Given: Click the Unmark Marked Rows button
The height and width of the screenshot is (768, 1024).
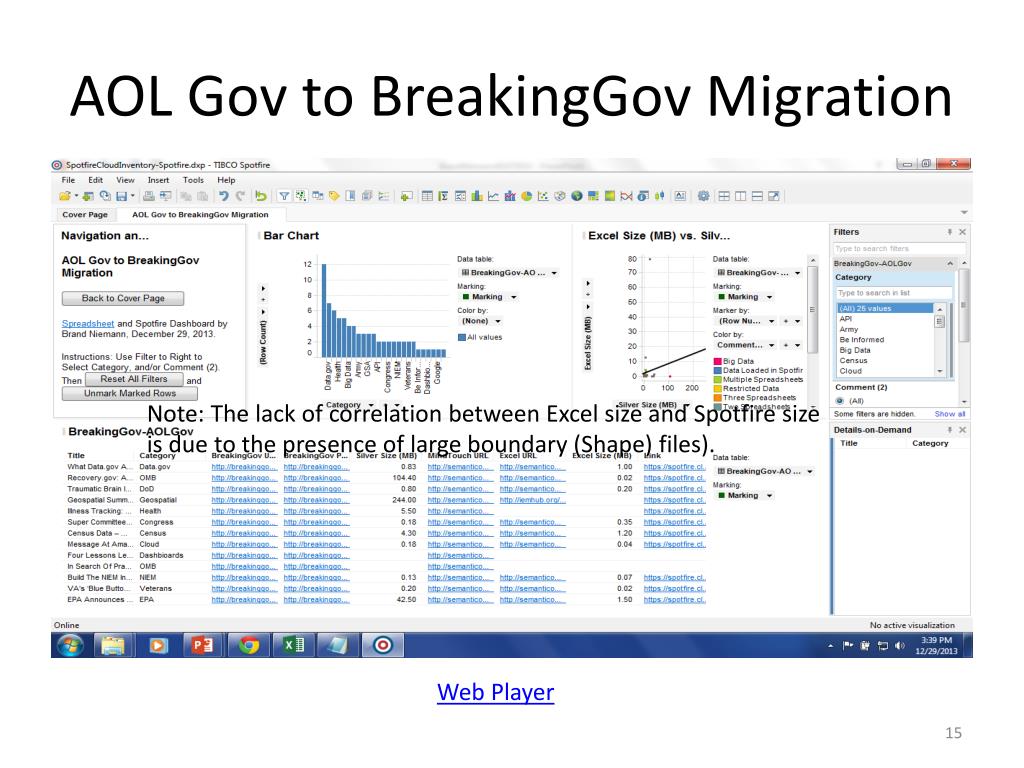Looking at the screenshot, I should pos(129,394).
